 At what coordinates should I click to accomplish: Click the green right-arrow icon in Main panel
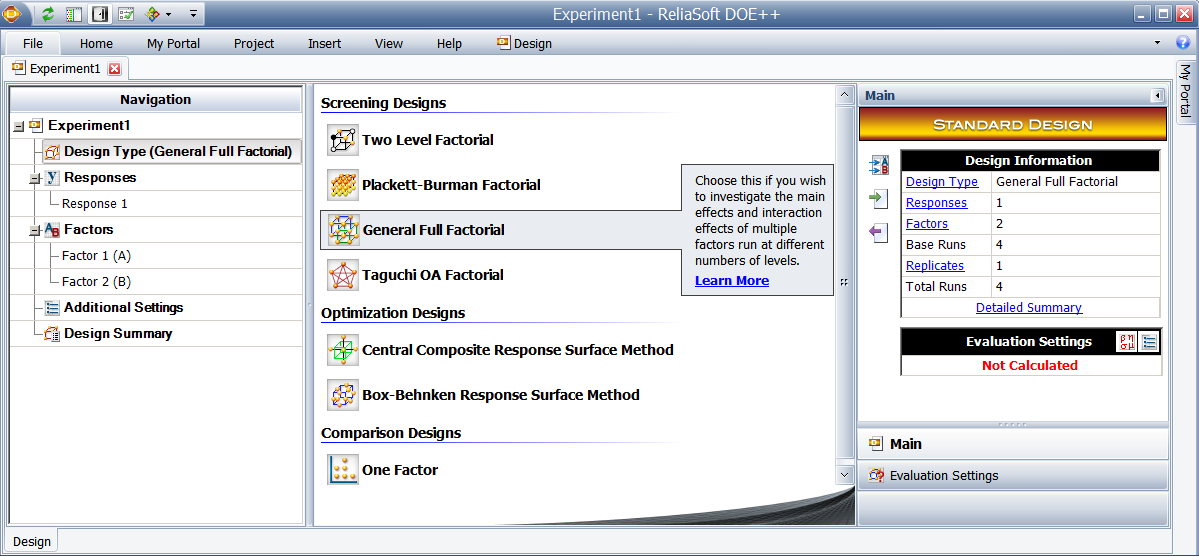click(878, 199)
